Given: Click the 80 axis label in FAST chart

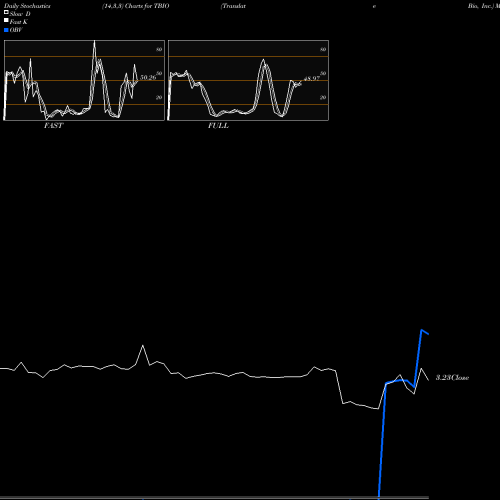Looking at the screenshot, I should tap(159, 49).
